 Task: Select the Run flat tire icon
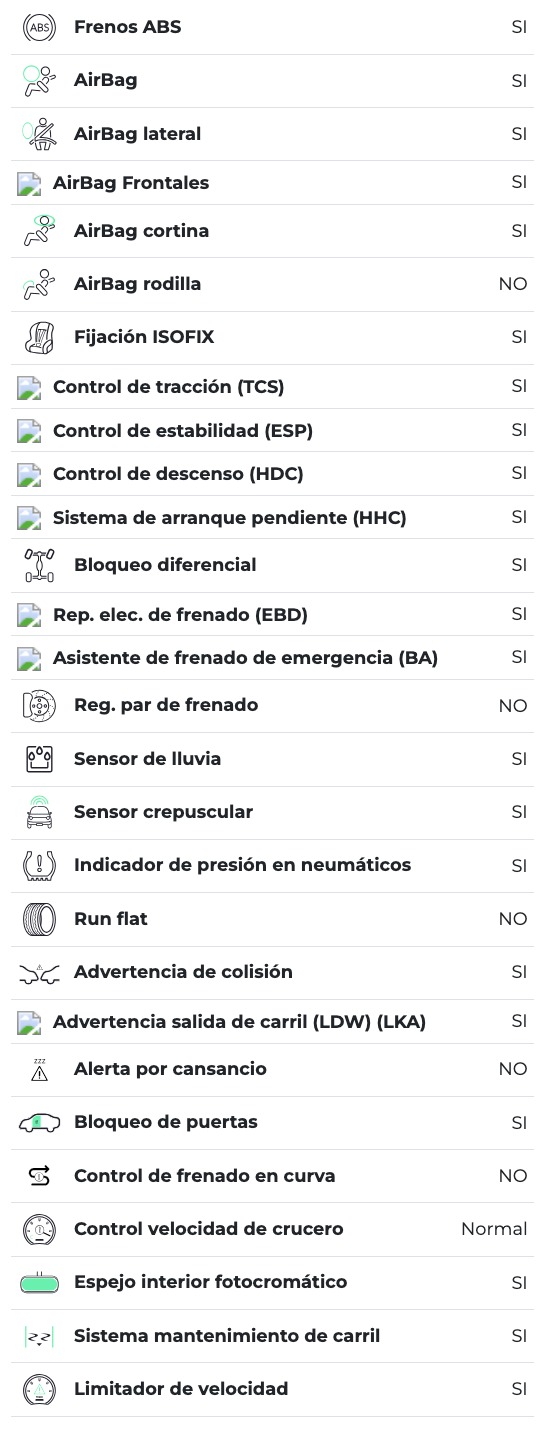coord(39,920)
